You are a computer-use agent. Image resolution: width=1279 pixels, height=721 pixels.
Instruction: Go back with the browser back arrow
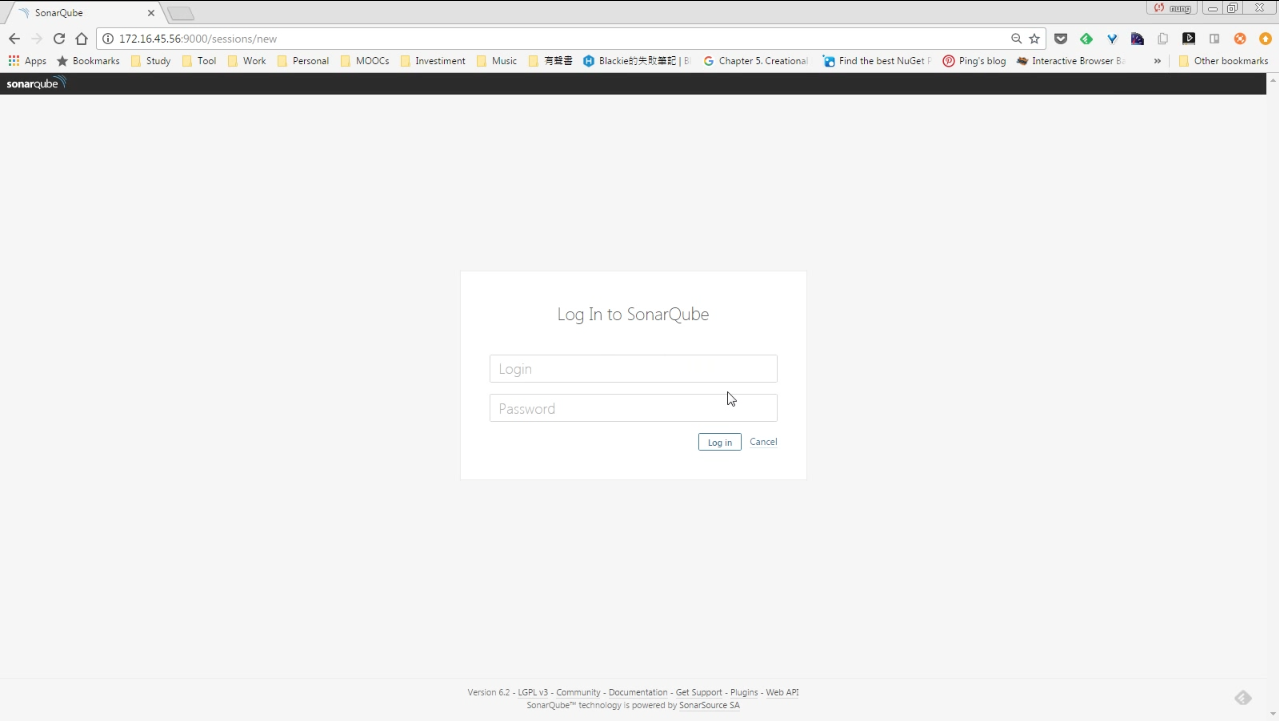point(14,39)
